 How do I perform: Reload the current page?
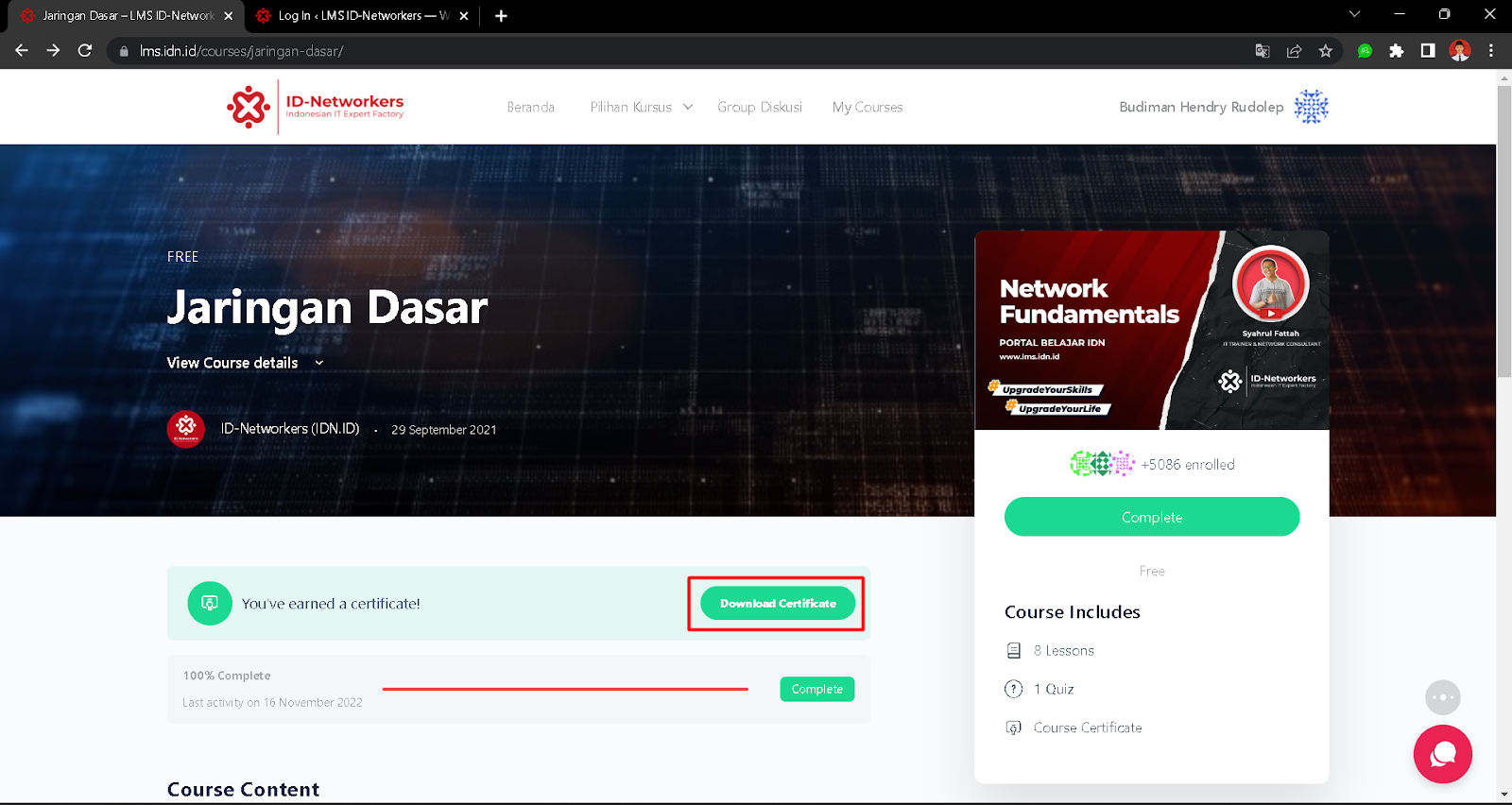tap(85, 51)
